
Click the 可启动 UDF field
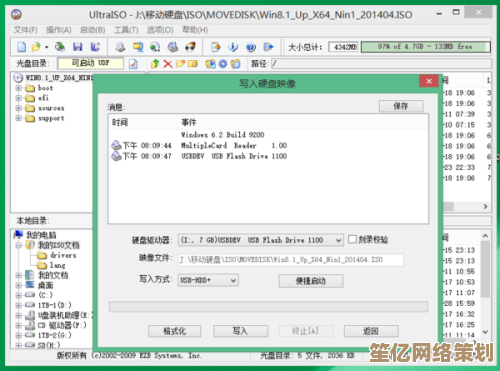pyautogui.click(x=90, y=63)
